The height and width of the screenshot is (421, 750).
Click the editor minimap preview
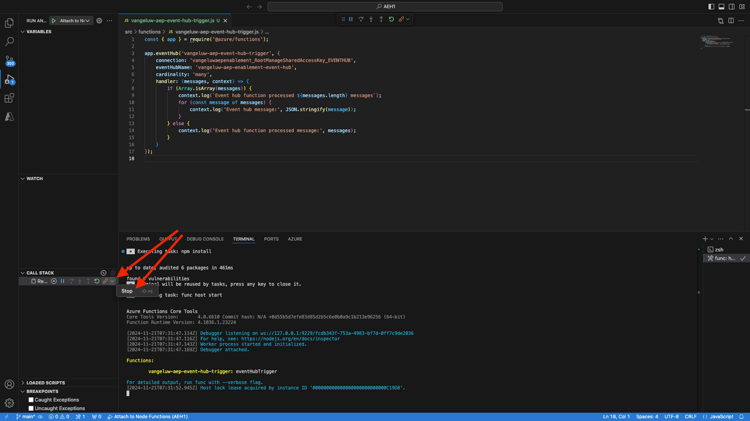click(716, 42)
